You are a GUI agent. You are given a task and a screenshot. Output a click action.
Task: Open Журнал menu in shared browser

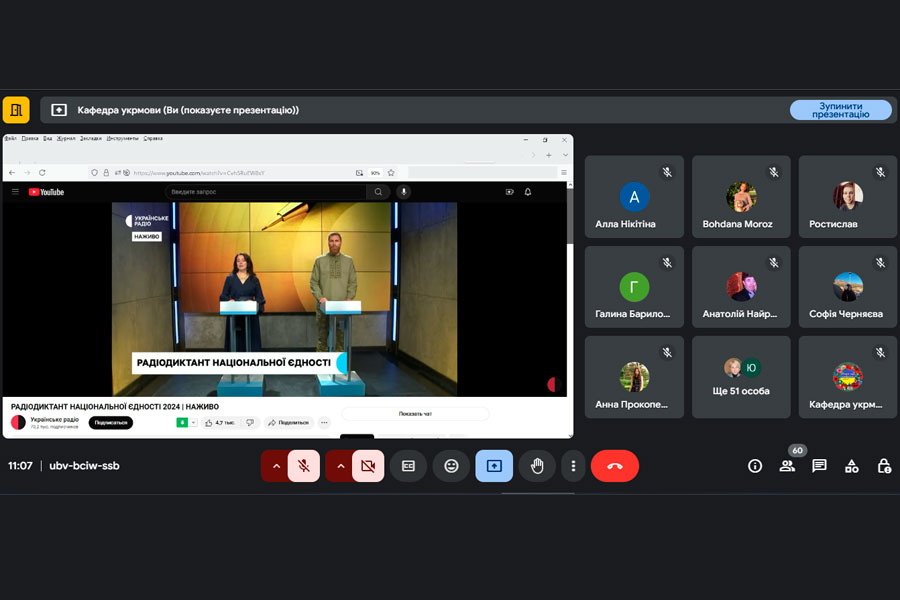(x=66, y=138)
